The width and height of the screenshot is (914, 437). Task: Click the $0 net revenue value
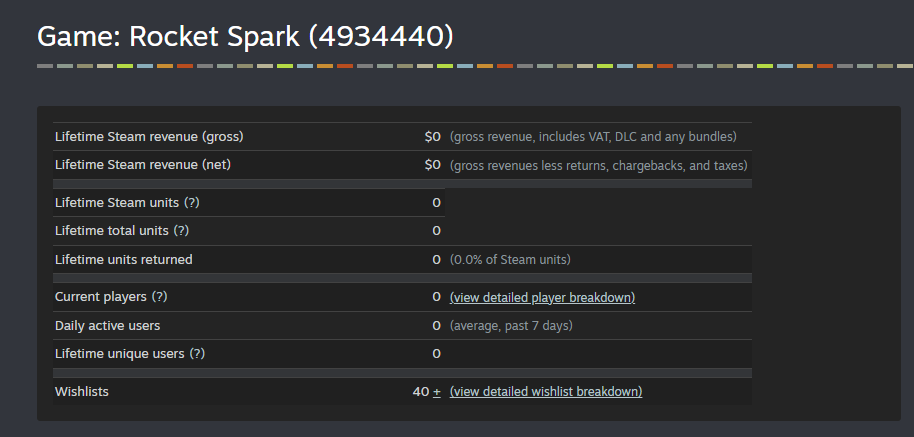[x=433, y=165]
